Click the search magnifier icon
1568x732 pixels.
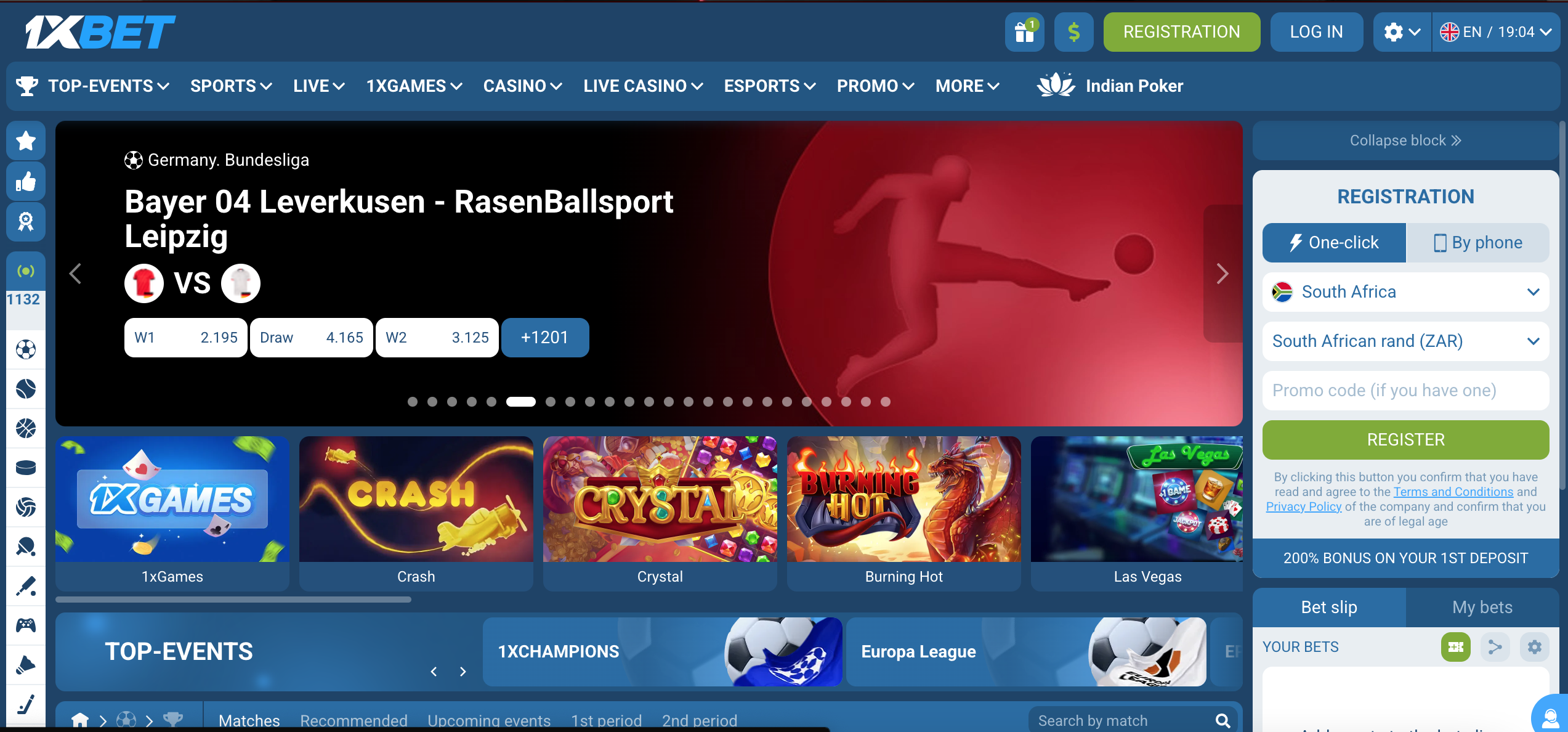click(x=1223, y=720)
